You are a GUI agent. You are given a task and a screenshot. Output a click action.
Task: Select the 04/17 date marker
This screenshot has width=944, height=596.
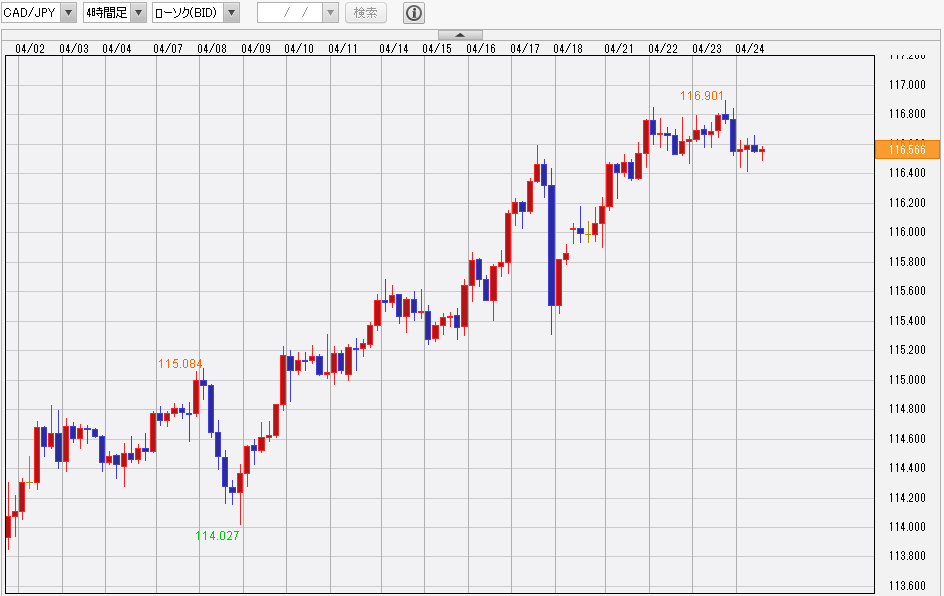coord(525,48)
